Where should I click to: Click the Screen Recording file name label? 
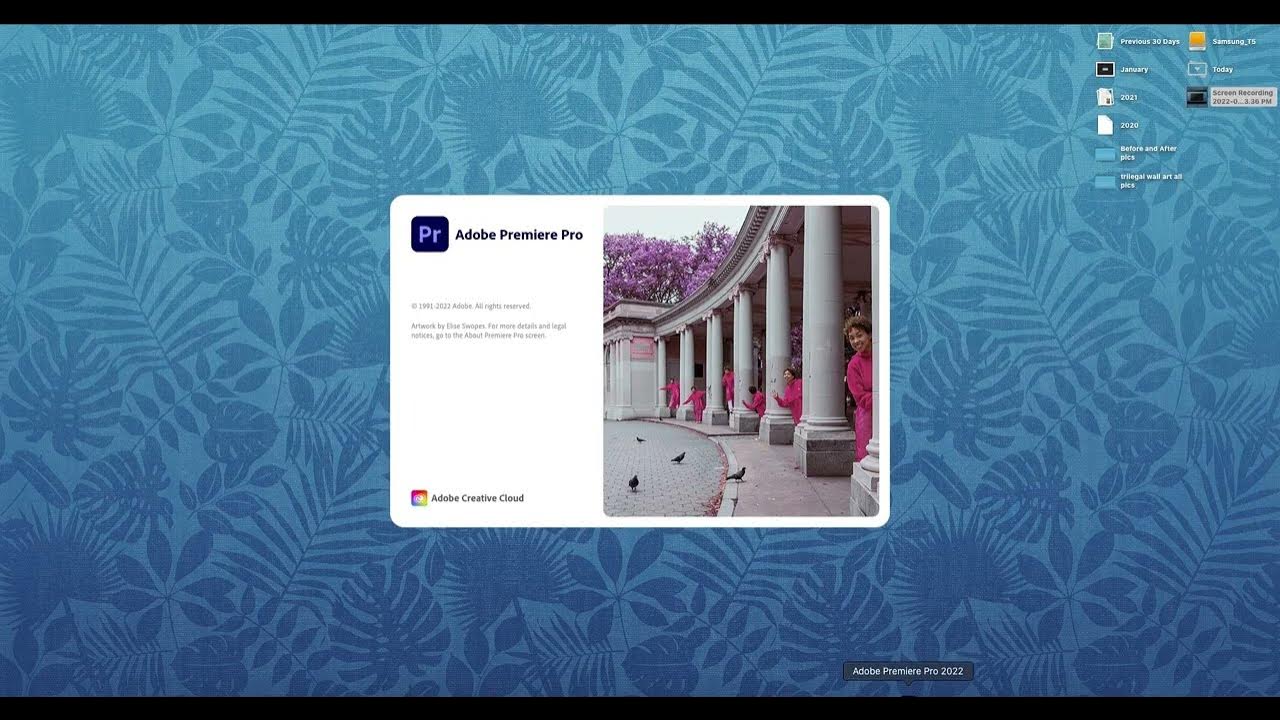[1243, 97]
